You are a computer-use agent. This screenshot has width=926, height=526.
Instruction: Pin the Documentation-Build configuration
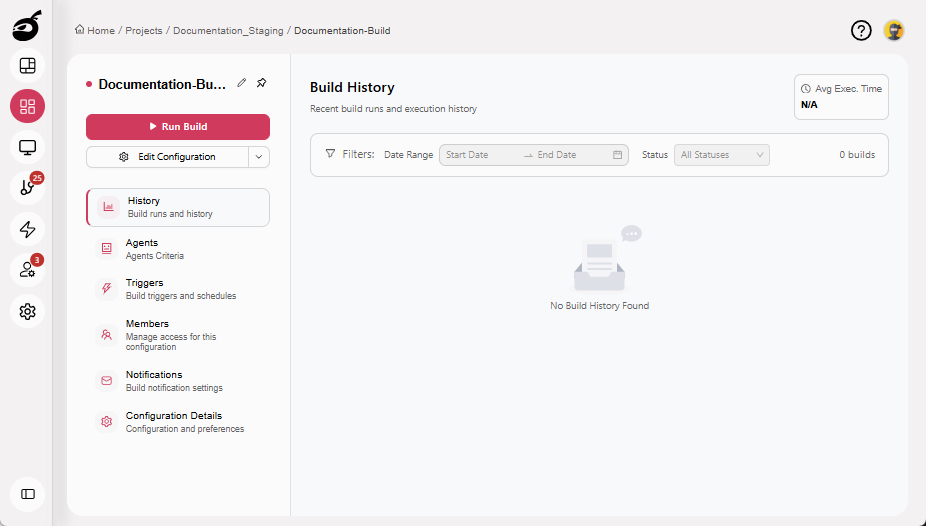click(x=262, y=83)
